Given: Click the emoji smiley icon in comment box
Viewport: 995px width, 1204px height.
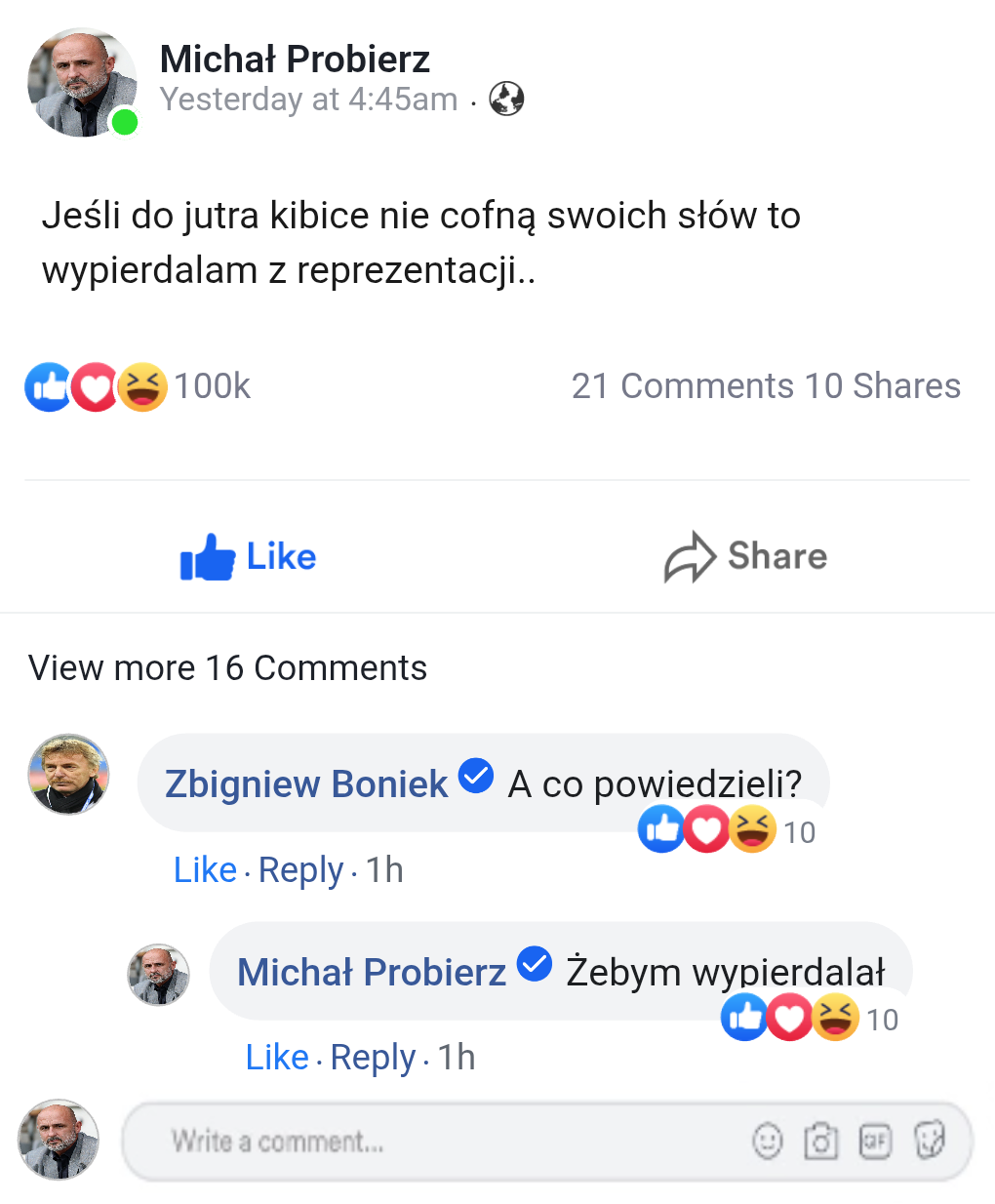Looking at the screenshot, I should (x=768, y=1140).
